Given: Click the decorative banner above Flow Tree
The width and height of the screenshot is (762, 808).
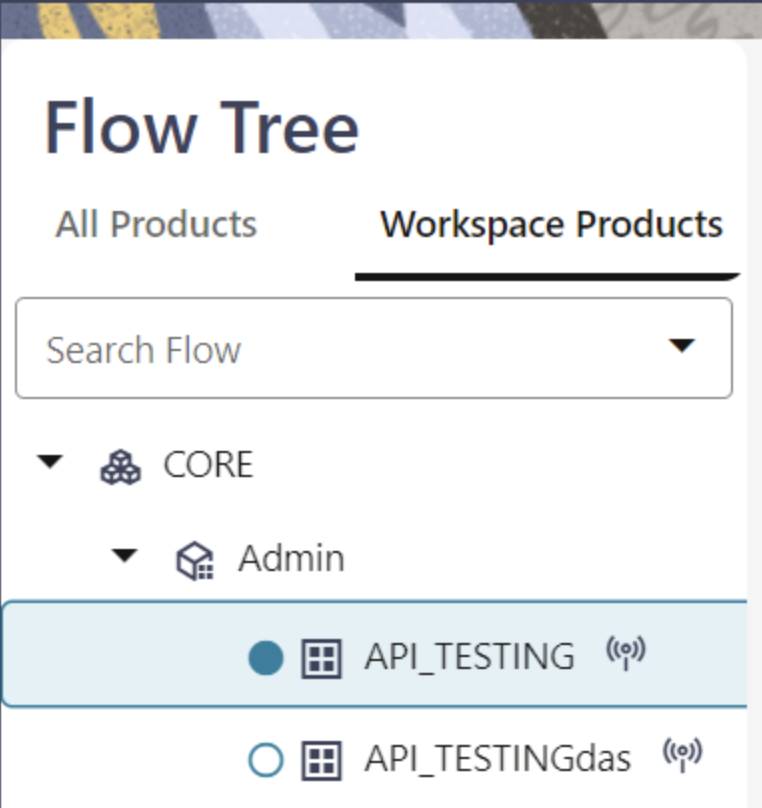Looking at the screenshot, I should point(380,18).
